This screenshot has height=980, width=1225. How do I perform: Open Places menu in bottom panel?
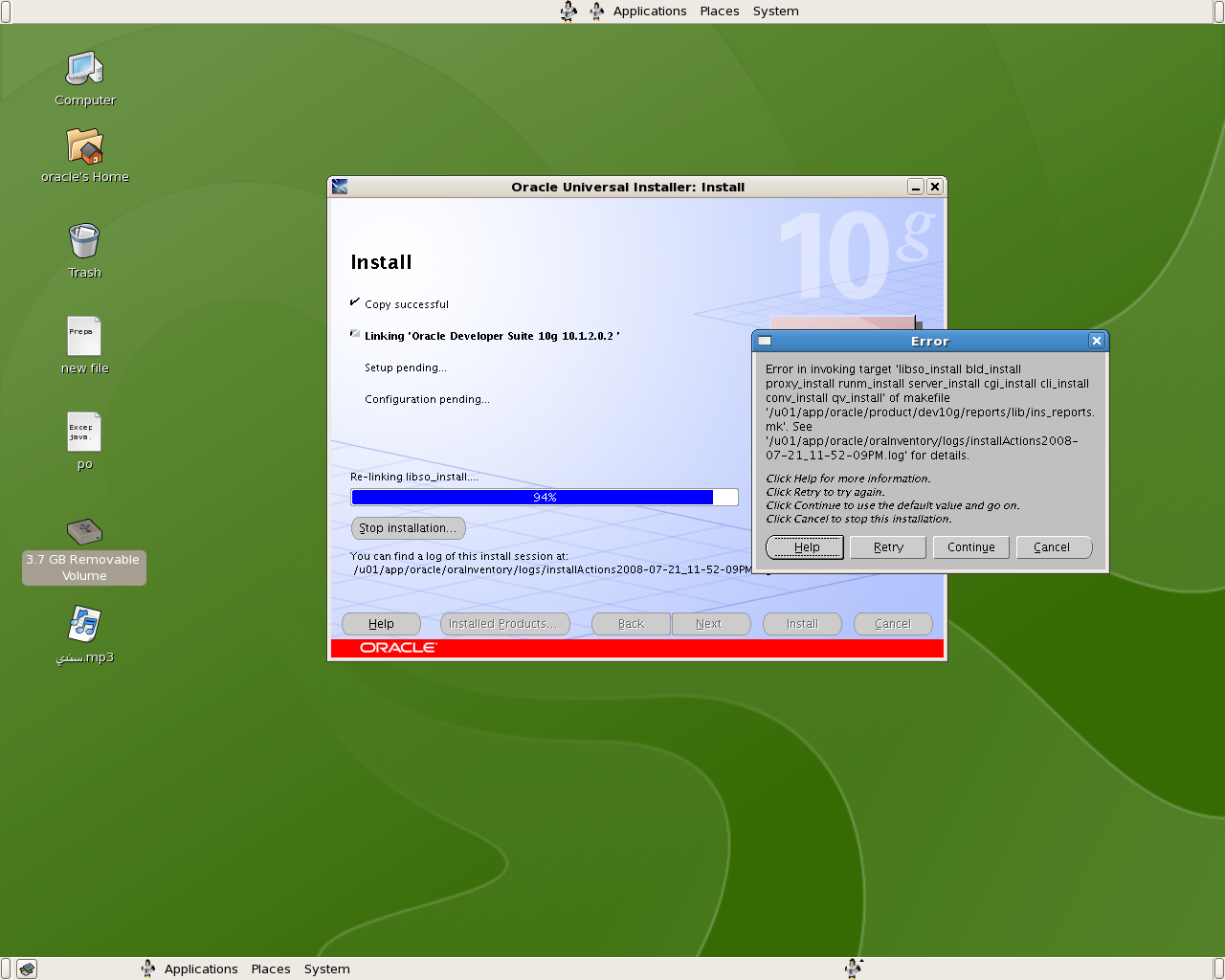[x=271, y=969]
